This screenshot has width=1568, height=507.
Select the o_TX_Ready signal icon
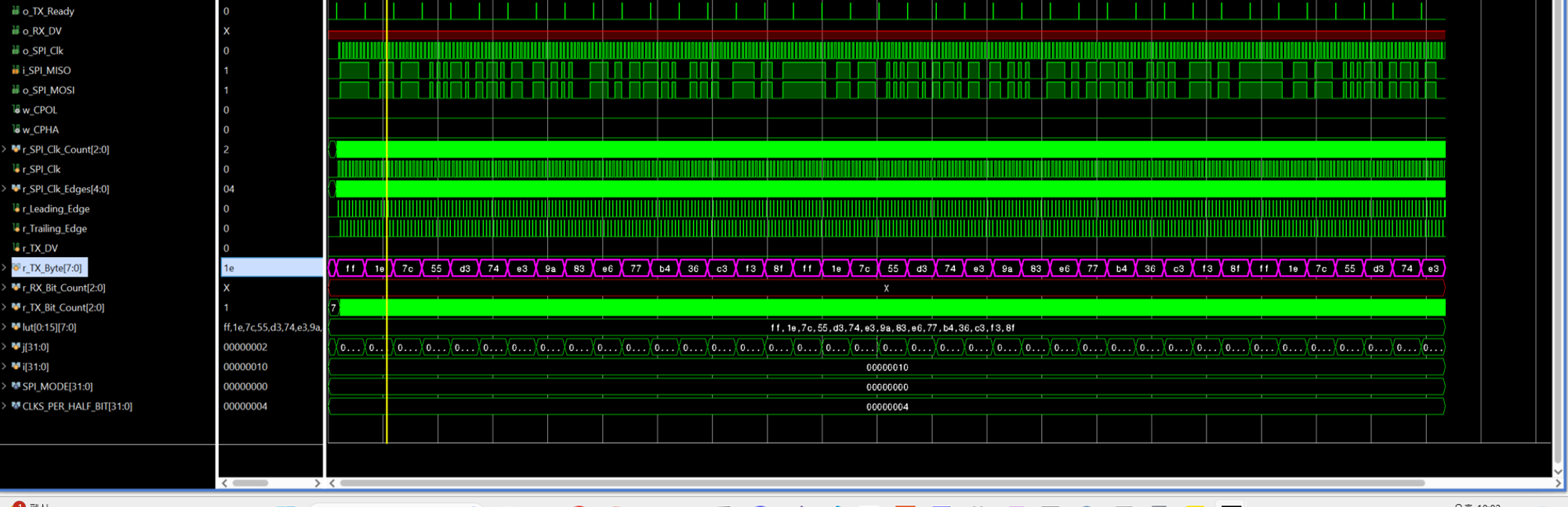click(x=16, y=11)
